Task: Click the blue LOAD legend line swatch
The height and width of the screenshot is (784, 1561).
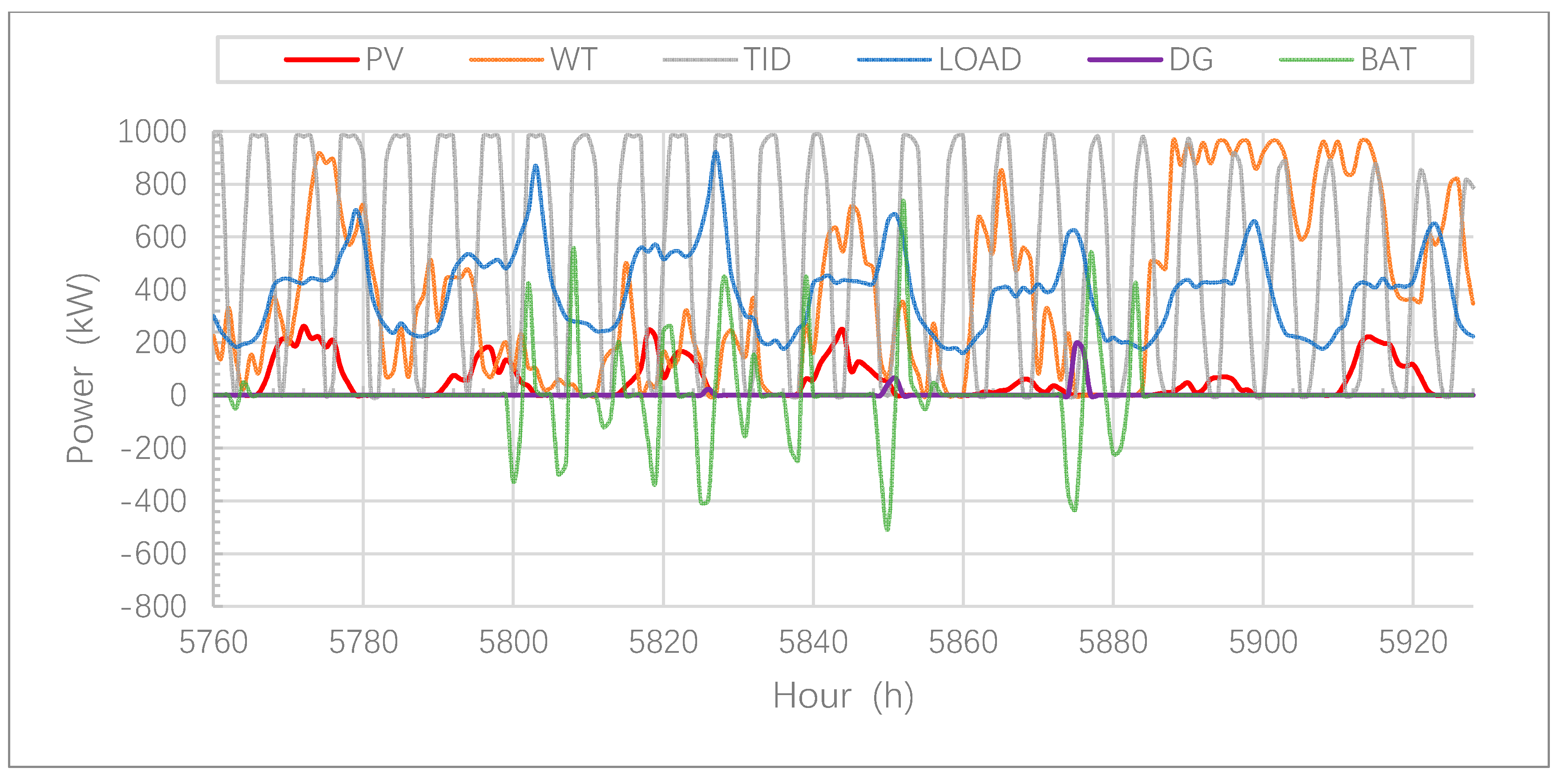Action: tap(895, 60)
